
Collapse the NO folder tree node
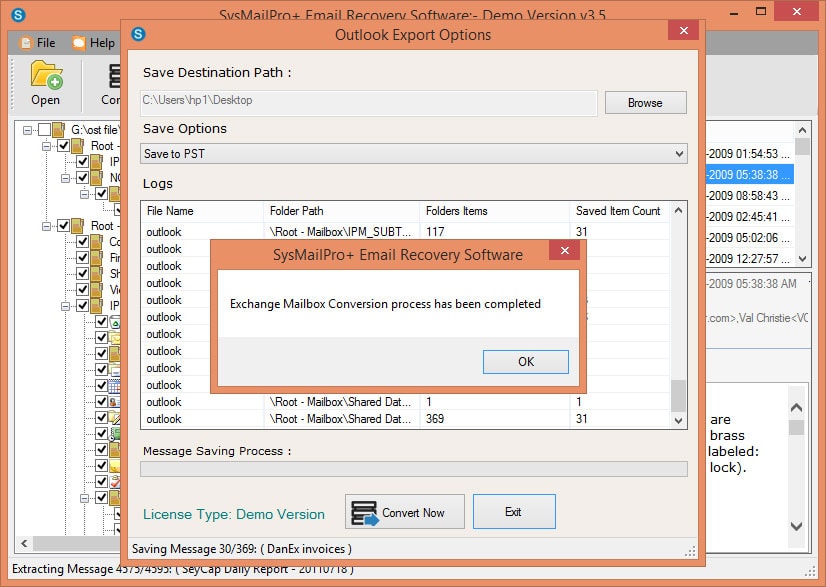point(65,178)
